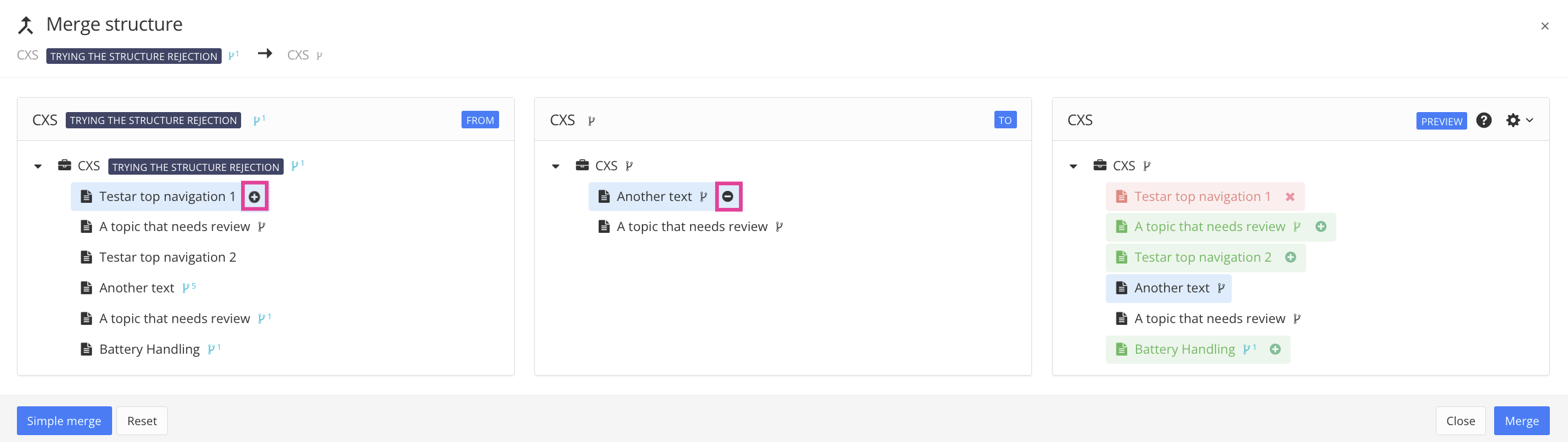Viewport: 1568px width, 442px height.
Task: Click the Merge button
Action: pyautogui.click(x=1522, y=421)
